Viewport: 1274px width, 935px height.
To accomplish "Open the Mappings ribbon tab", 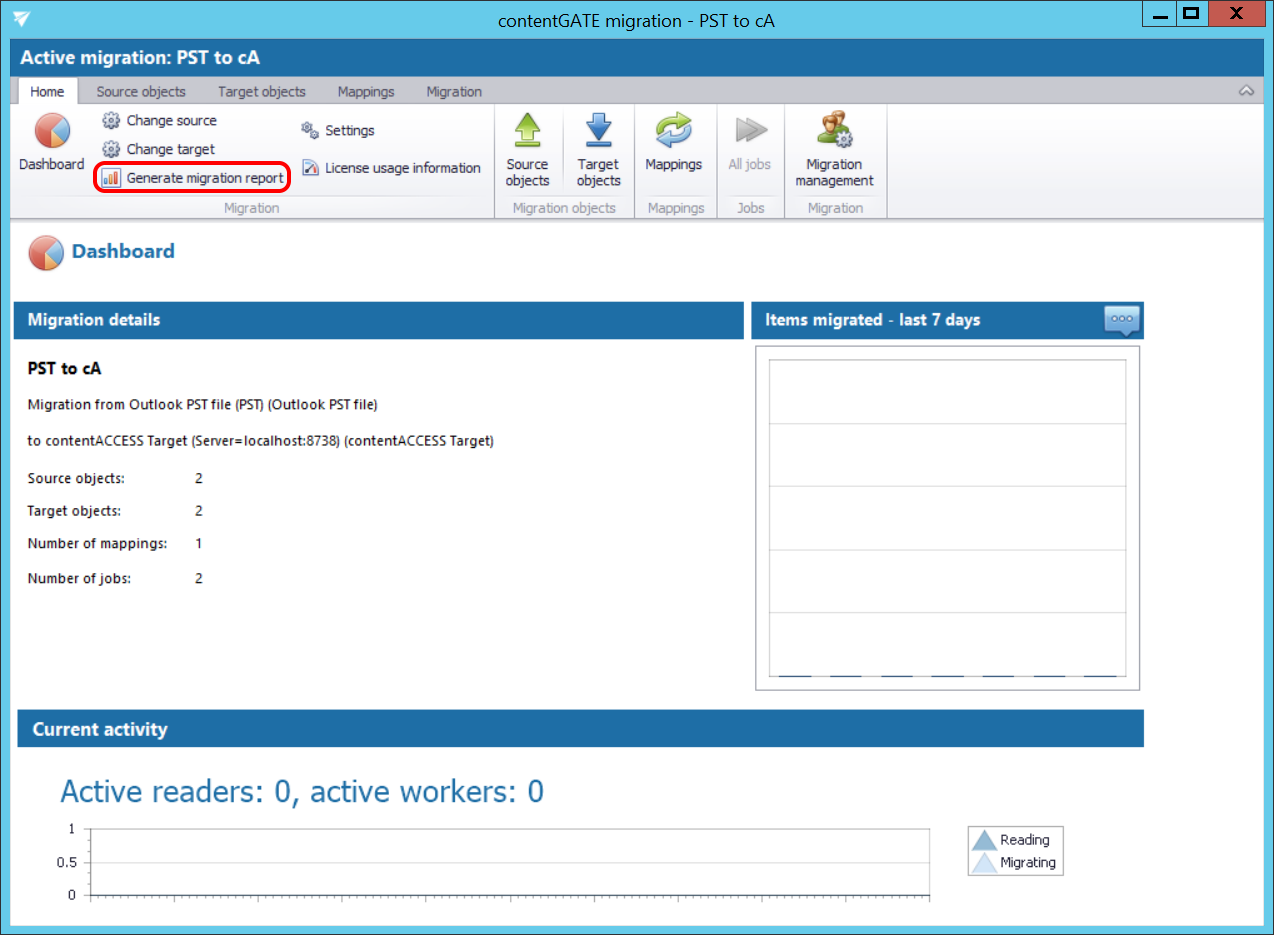I will pos(366,91).
